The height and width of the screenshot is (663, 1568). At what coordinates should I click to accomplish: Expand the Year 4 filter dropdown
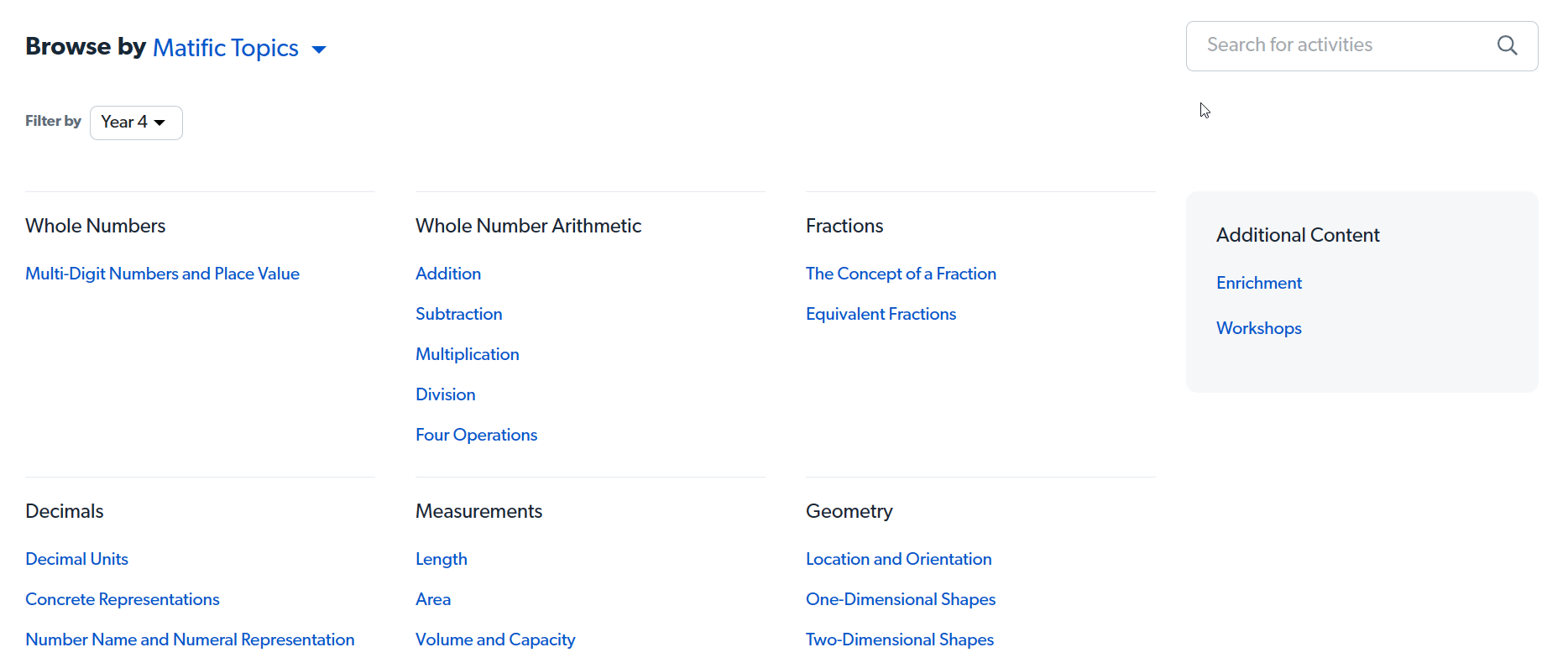point(135,123)
